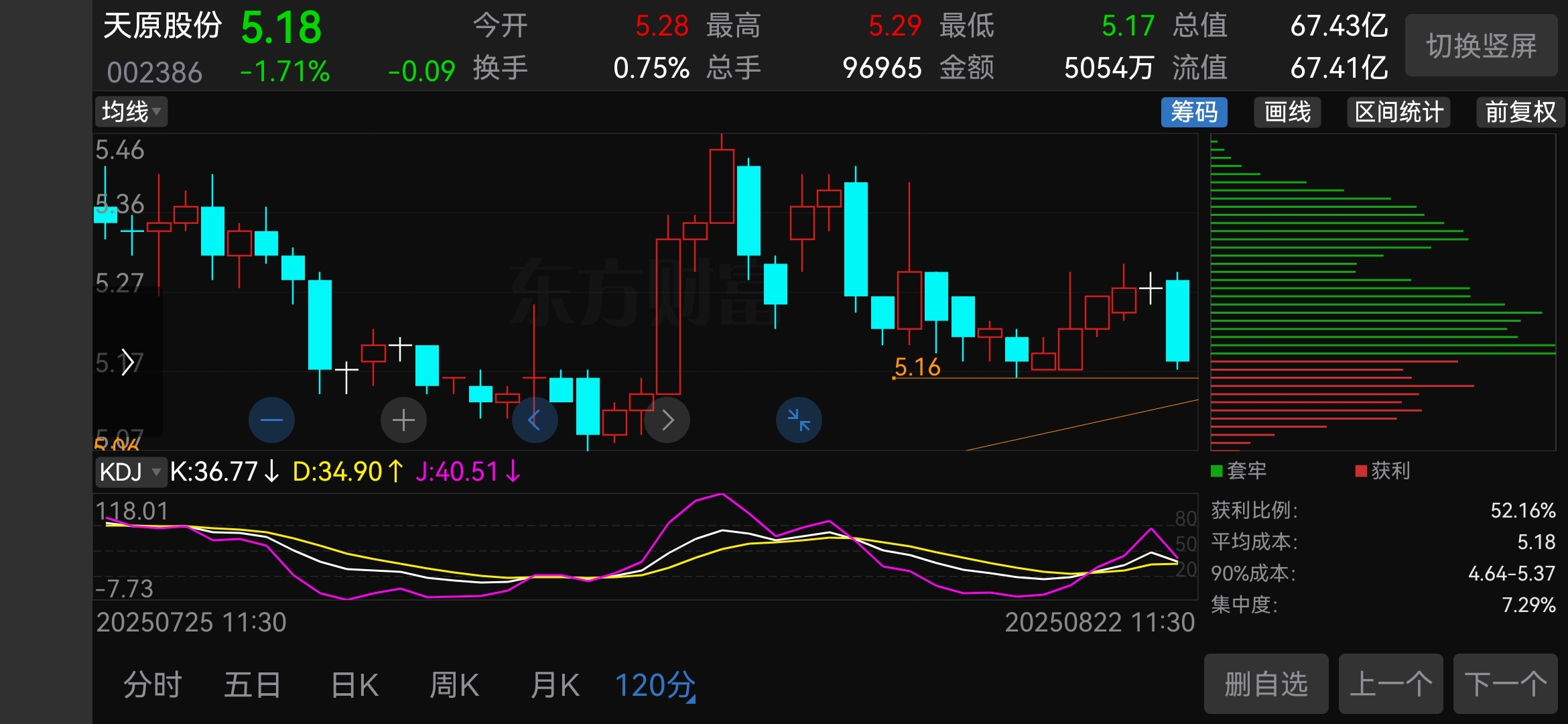
Task: Switch to the 五日 tab
Action: (253, 685)
